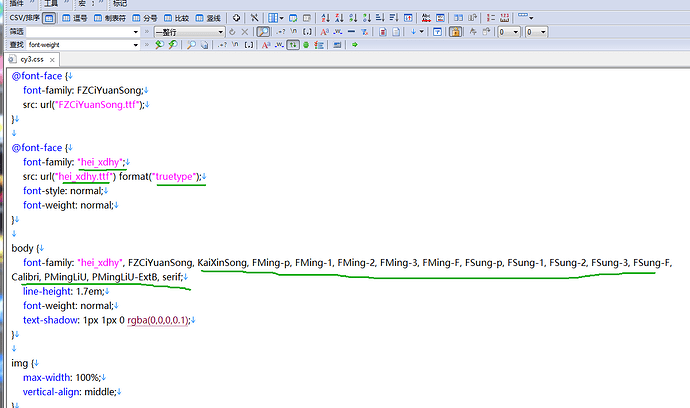690x408 pixels.
Task: Click the join columns icon
Action: (x=472, y=18)
